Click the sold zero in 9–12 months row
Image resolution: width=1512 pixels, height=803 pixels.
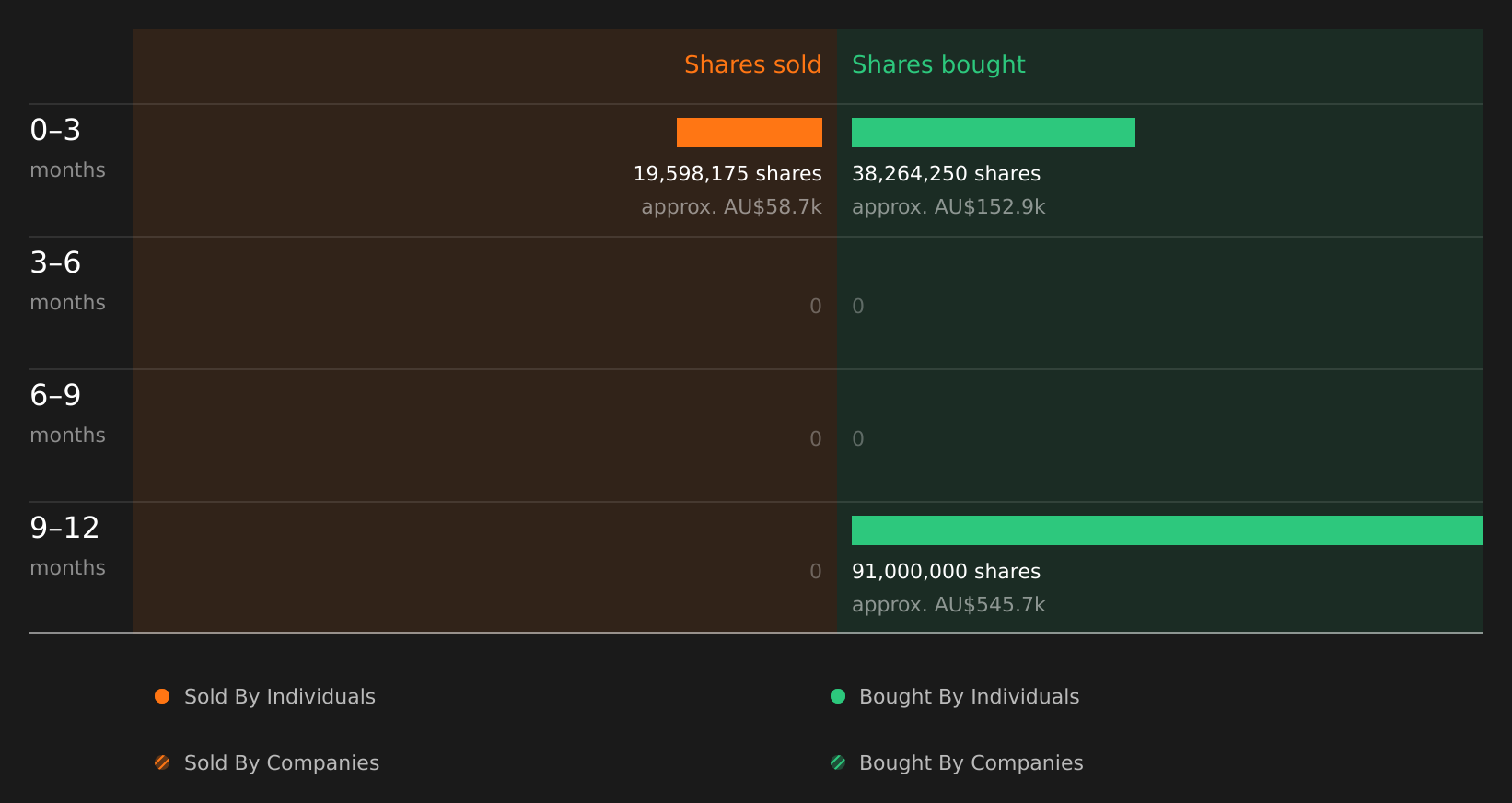pyautogui.click(x=816, y=572)
